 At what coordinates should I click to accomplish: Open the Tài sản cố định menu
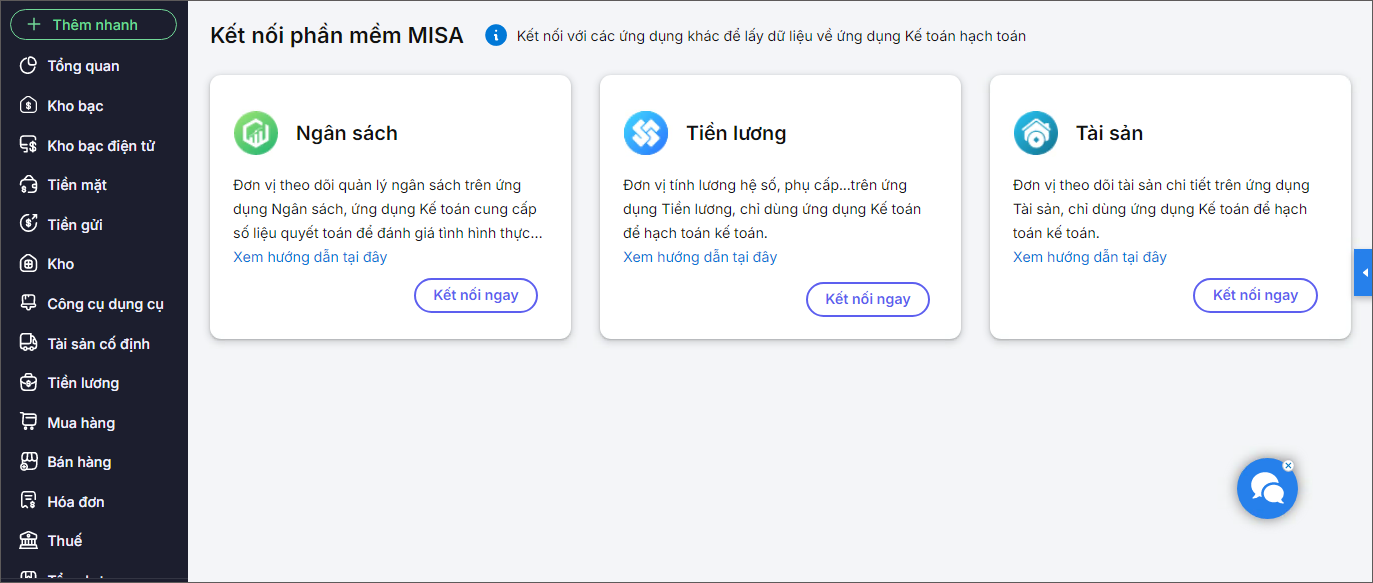pos(98,344)
